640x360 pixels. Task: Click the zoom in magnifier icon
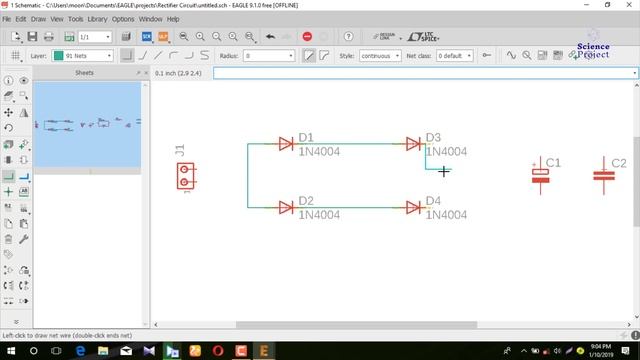coord(200,37)
